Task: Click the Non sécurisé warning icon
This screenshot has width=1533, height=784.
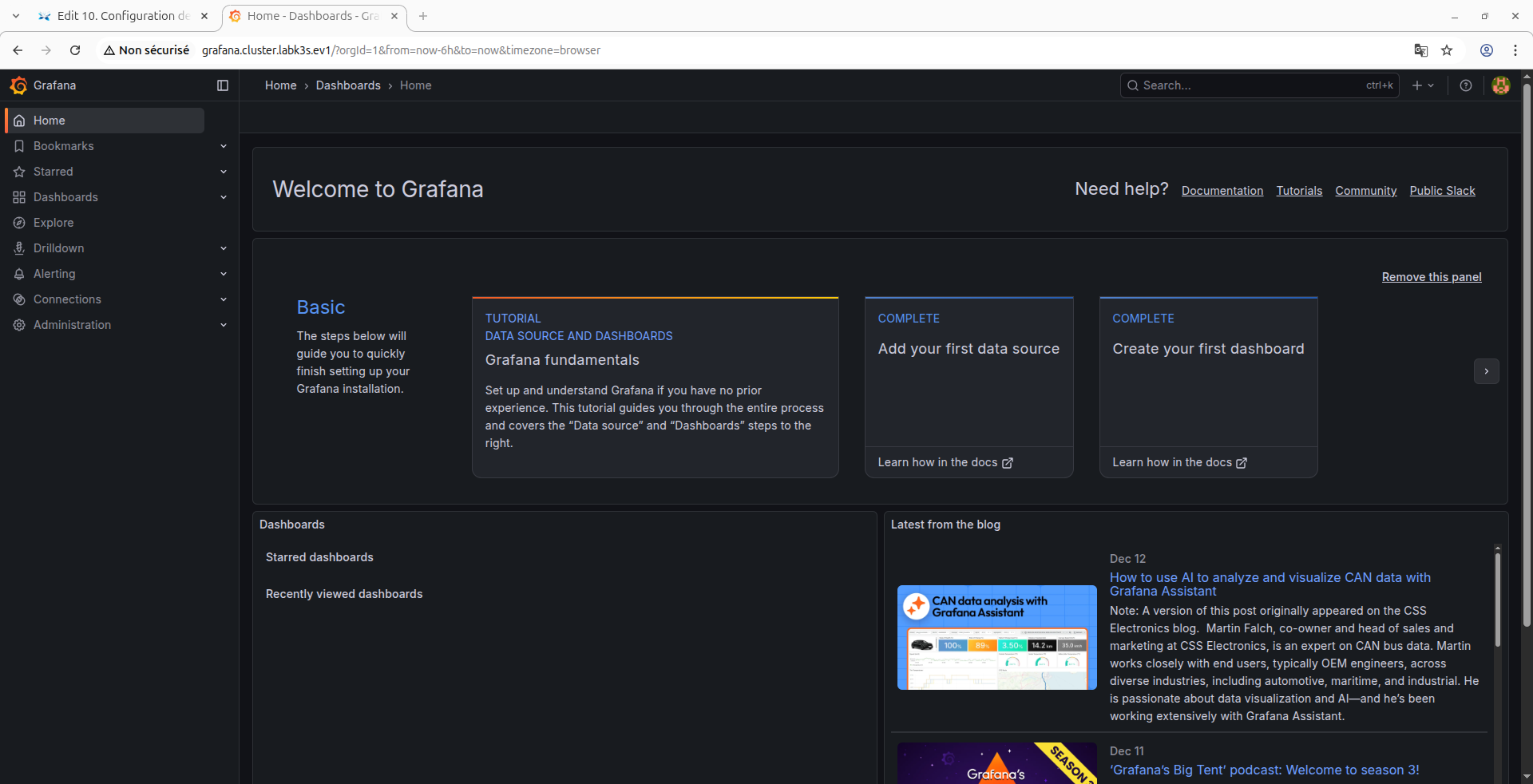Action: click(109, 50)
